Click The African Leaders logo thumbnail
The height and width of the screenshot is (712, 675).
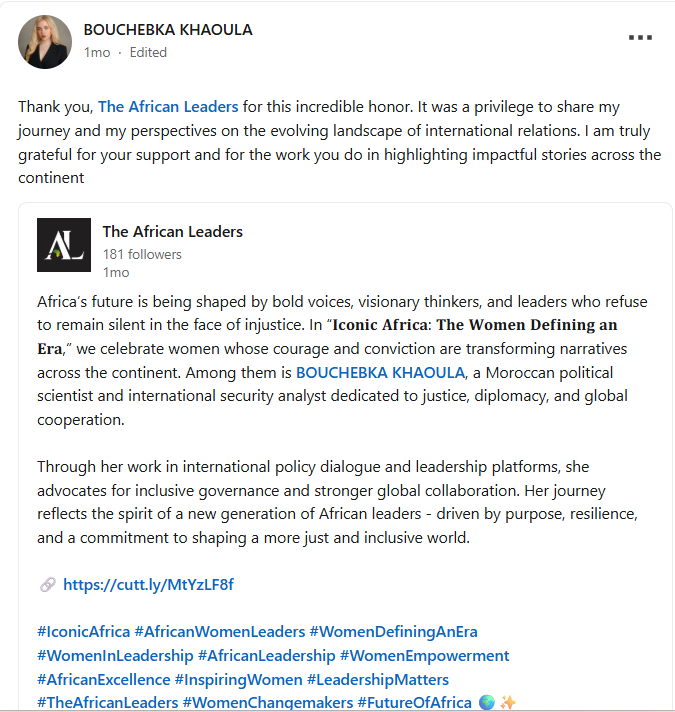click(x=64, y=245)
